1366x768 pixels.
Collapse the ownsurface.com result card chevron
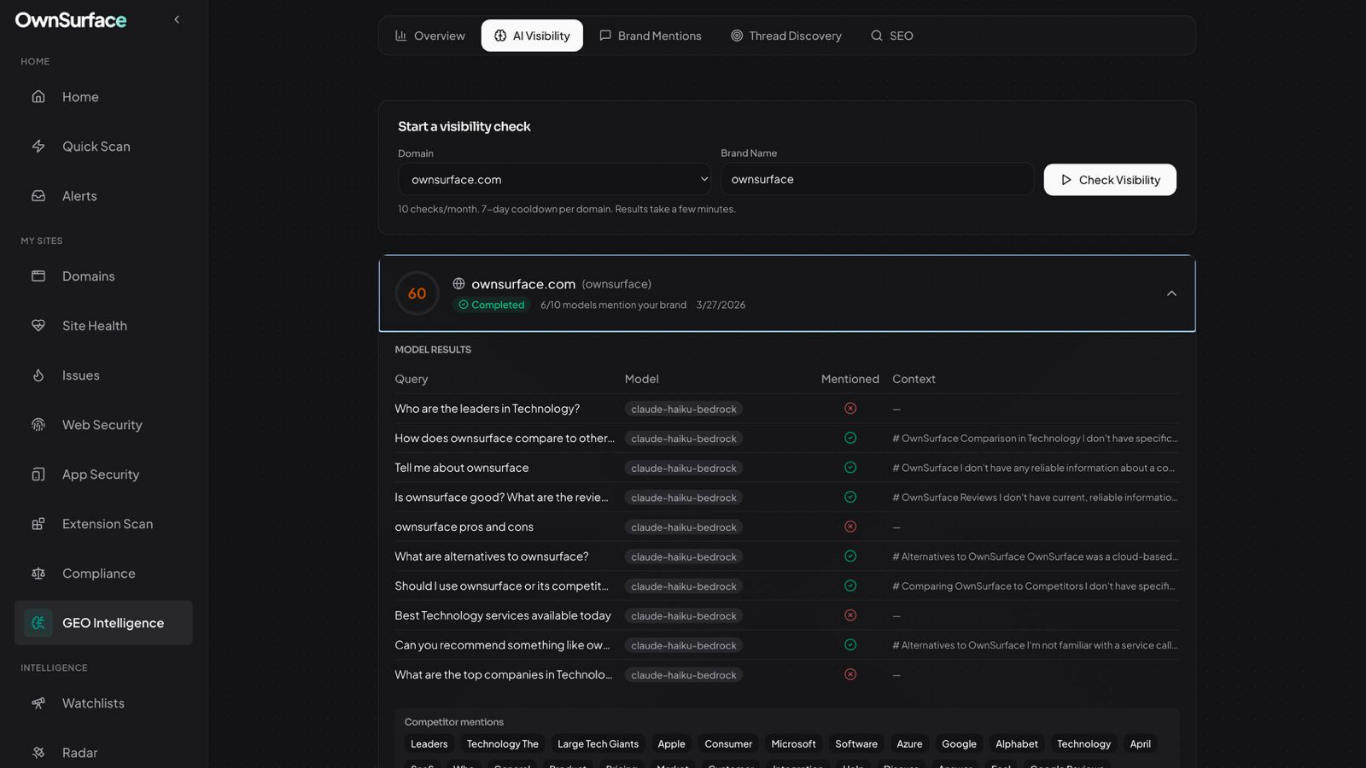(x=1171, y=293)
